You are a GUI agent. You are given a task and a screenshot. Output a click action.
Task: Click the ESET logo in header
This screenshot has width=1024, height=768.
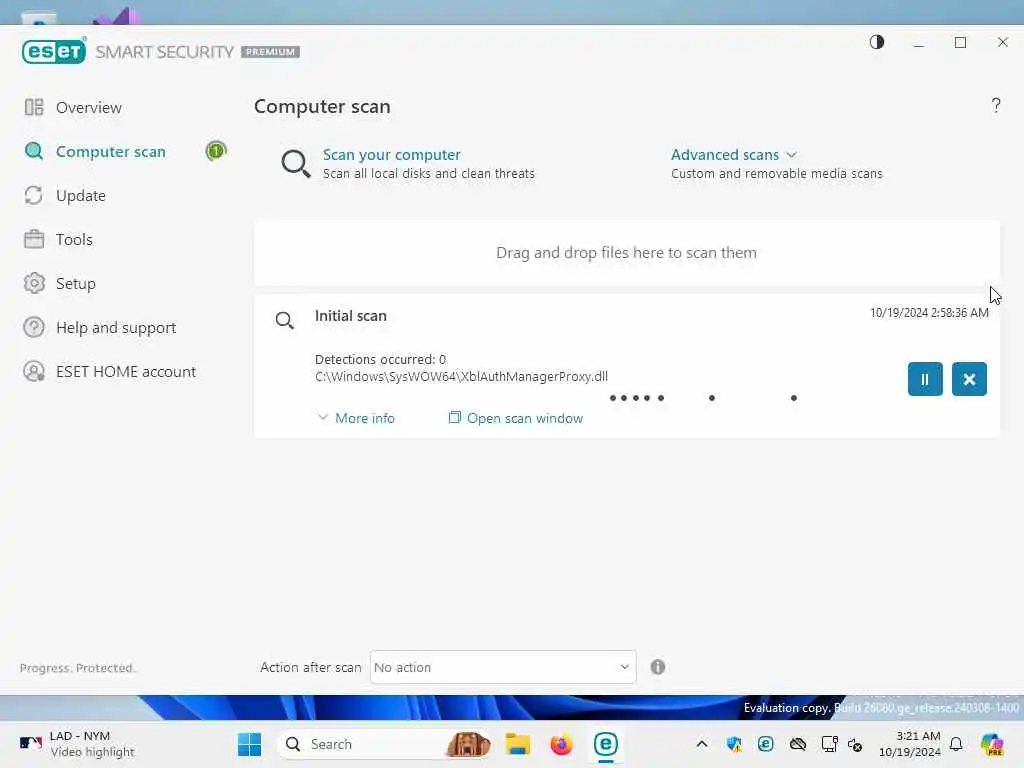pyautogui.click(x=54, y=52)
